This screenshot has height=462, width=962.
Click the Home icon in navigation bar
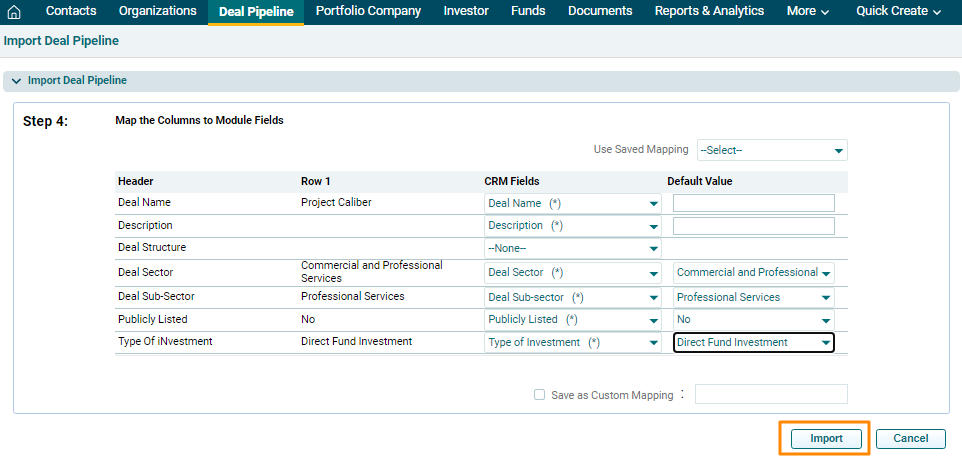(x=14, y=12)
